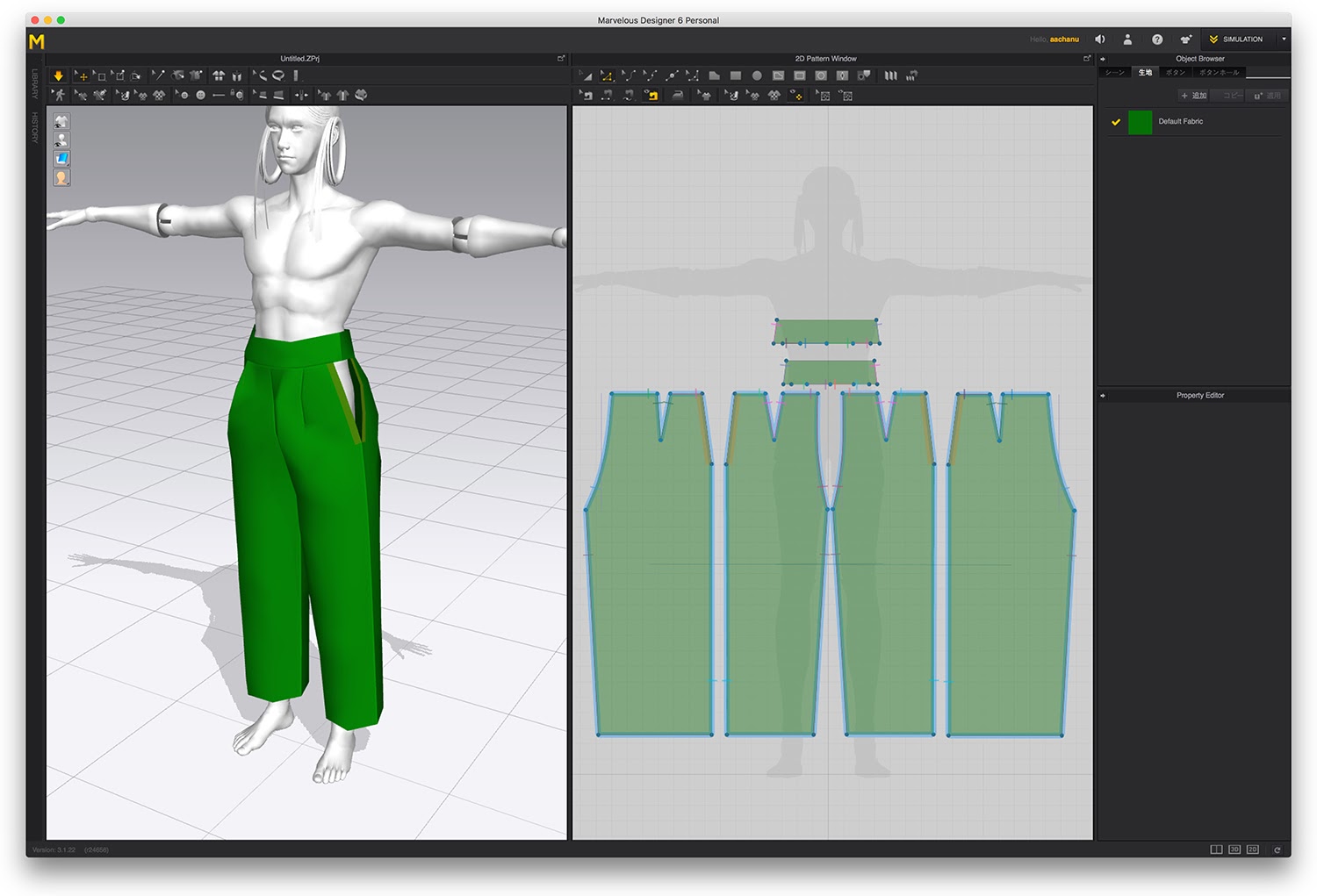Toggle avatar visibility in 3D view
The width and height of the screenshot is (1317, 896).
click(61, 140)
